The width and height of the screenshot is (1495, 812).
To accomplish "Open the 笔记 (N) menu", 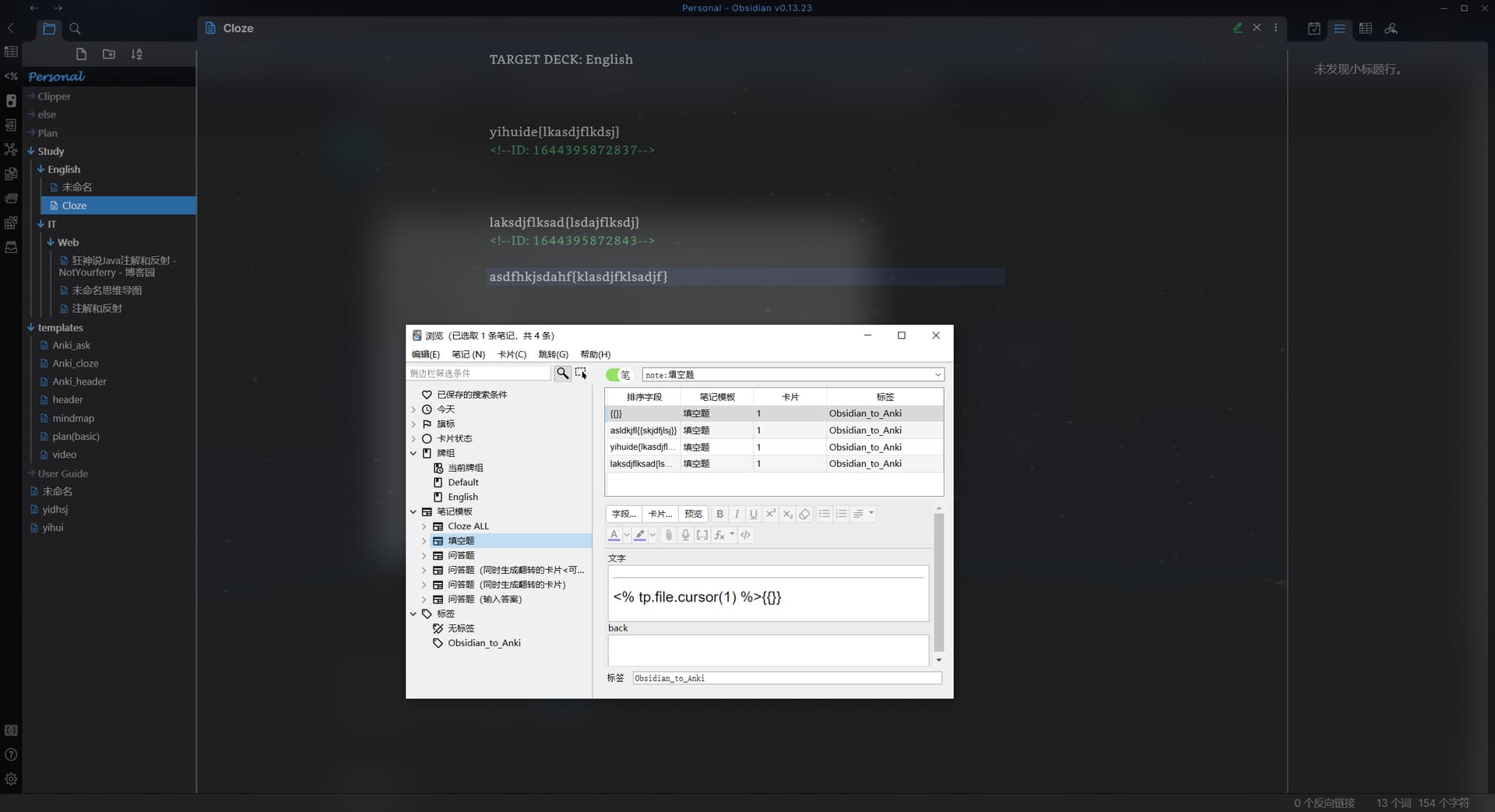I will pos(468,354).
